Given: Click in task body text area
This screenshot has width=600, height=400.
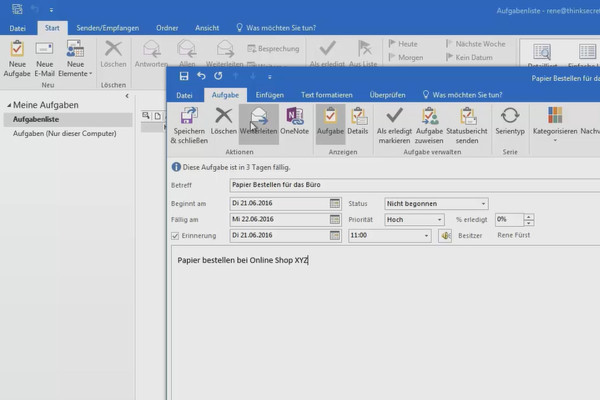Looking at the screenshot, I should (x=386, y=323).
